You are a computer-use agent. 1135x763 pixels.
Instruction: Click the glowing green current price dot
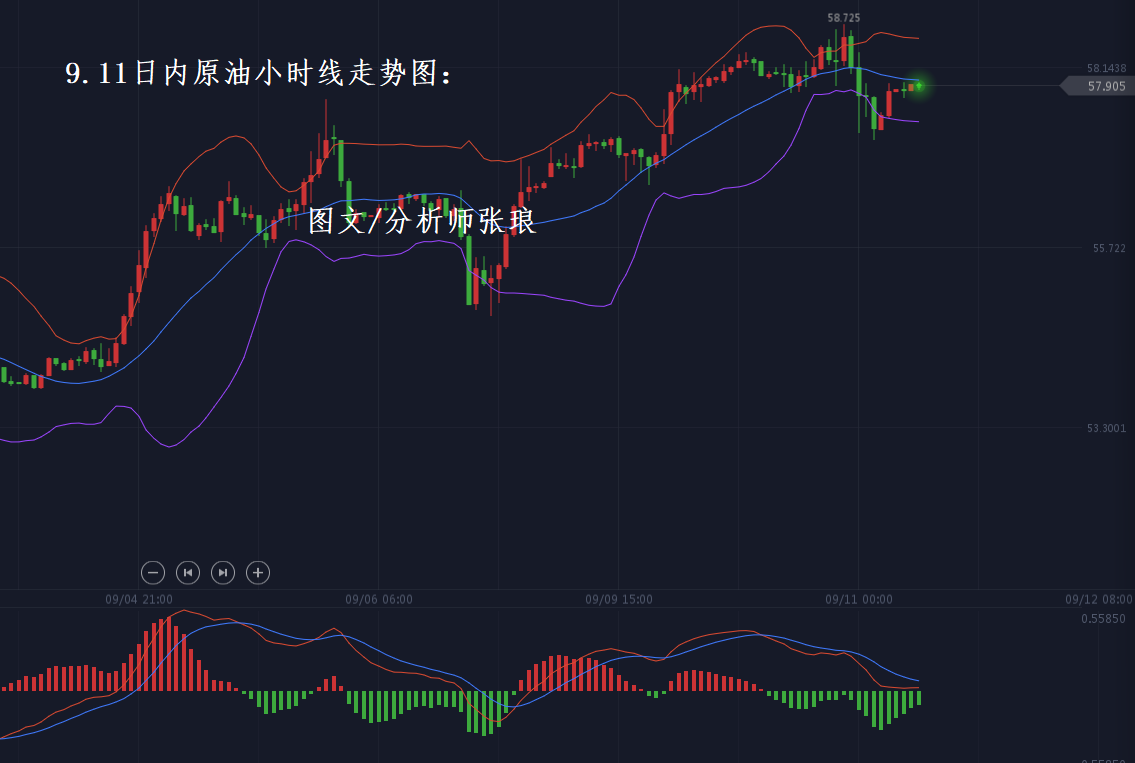click(x=917, y=86)
